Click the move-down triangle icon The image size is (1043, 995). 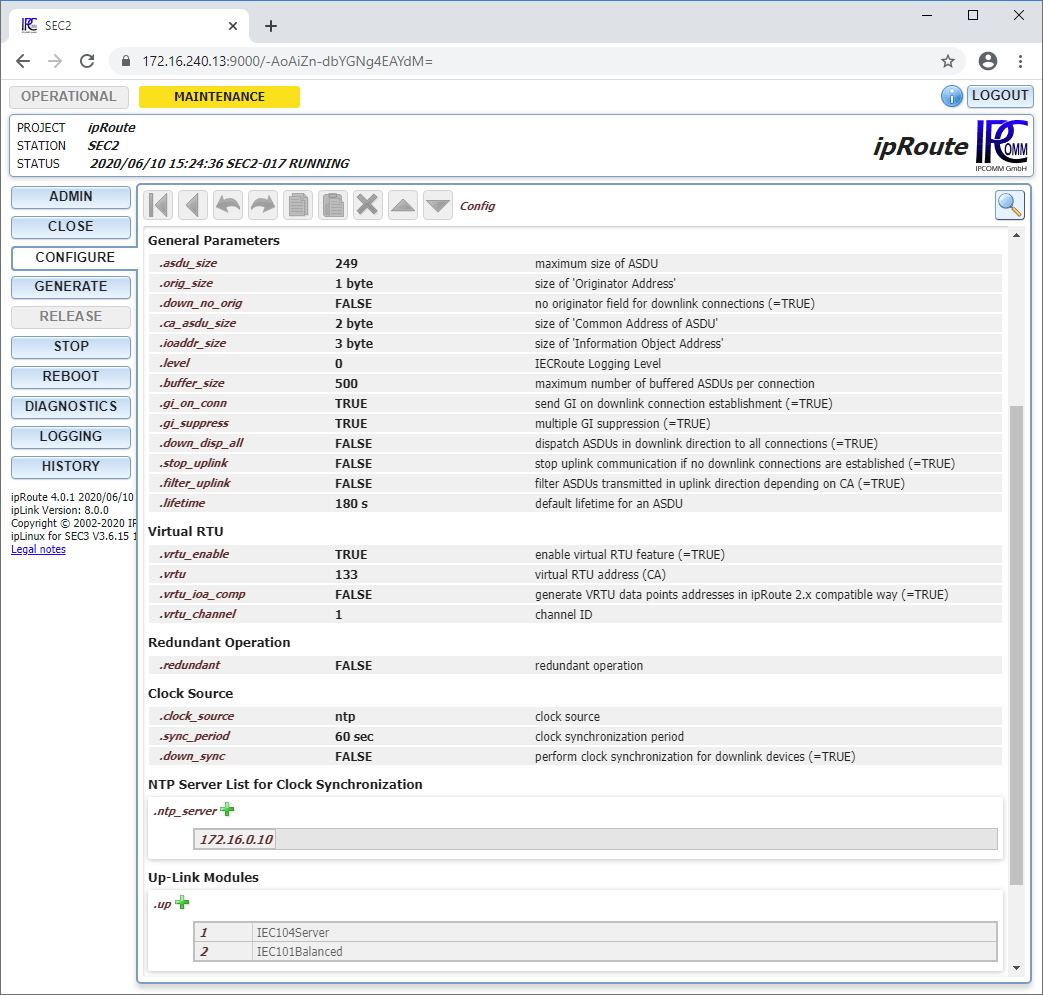coord(438,205)
